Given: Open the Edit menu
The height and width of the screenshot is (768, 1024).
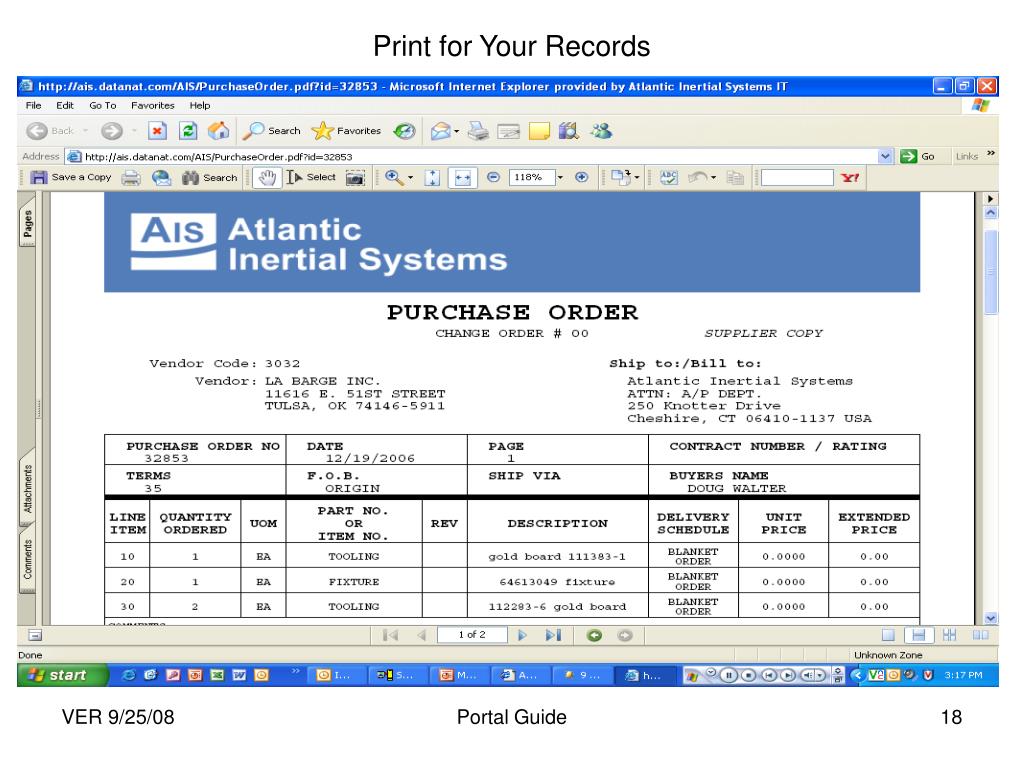Looking at the screenshot, I should click(x=65, y=105).
